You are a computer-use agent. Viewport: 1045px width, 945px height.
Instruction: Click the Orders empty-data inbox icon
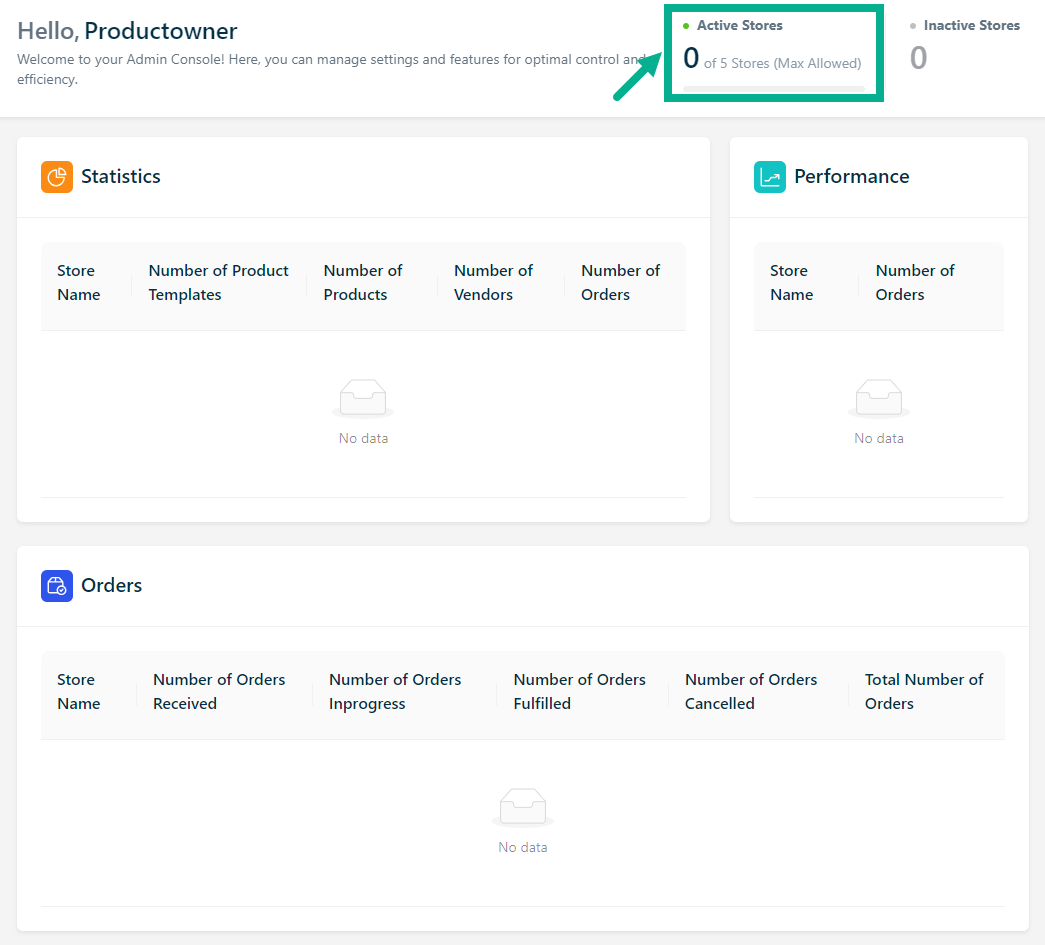522,807
